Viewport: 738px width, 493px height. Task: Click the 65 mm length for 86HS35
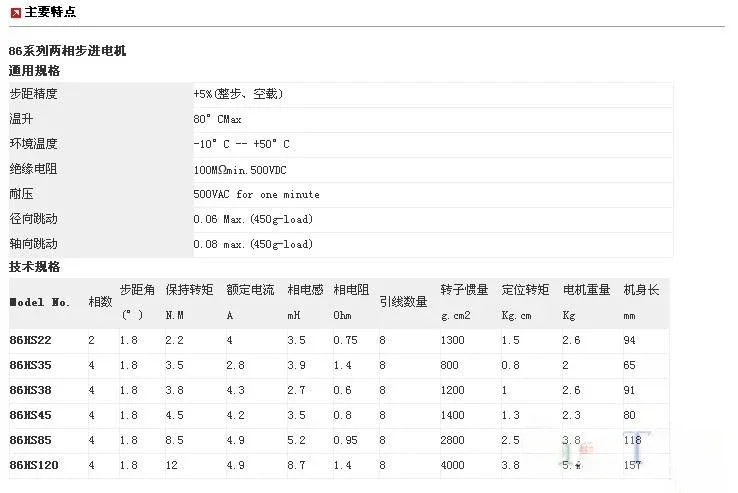point(630,365)
